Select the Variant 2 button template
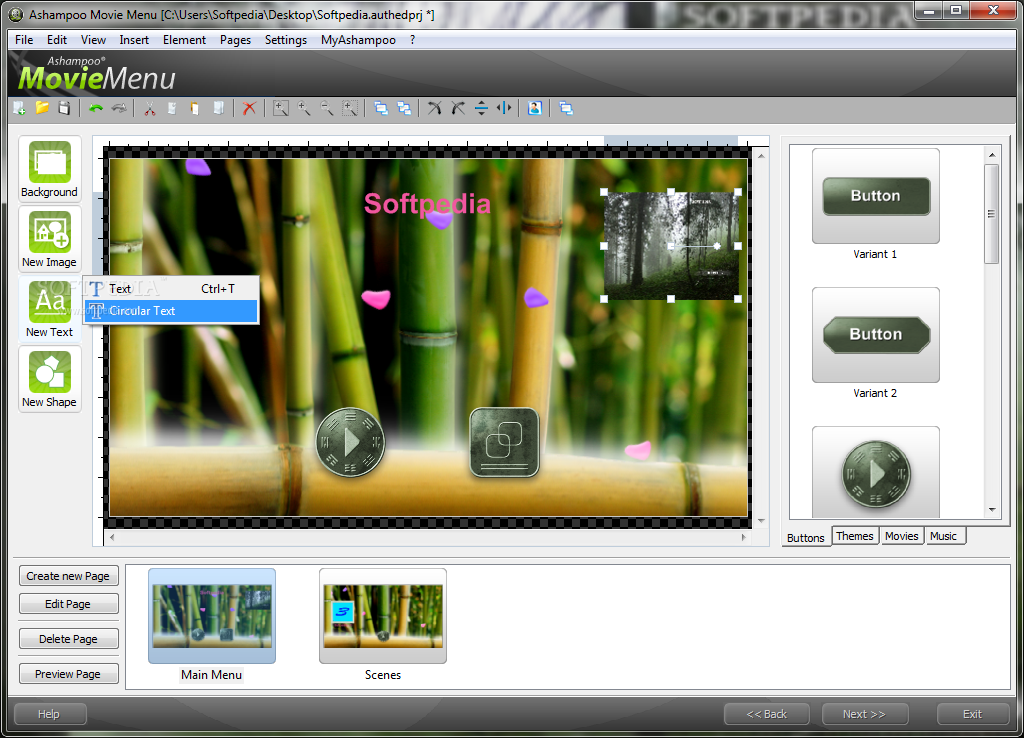The image size is (1024, 738). coord(876,334)
